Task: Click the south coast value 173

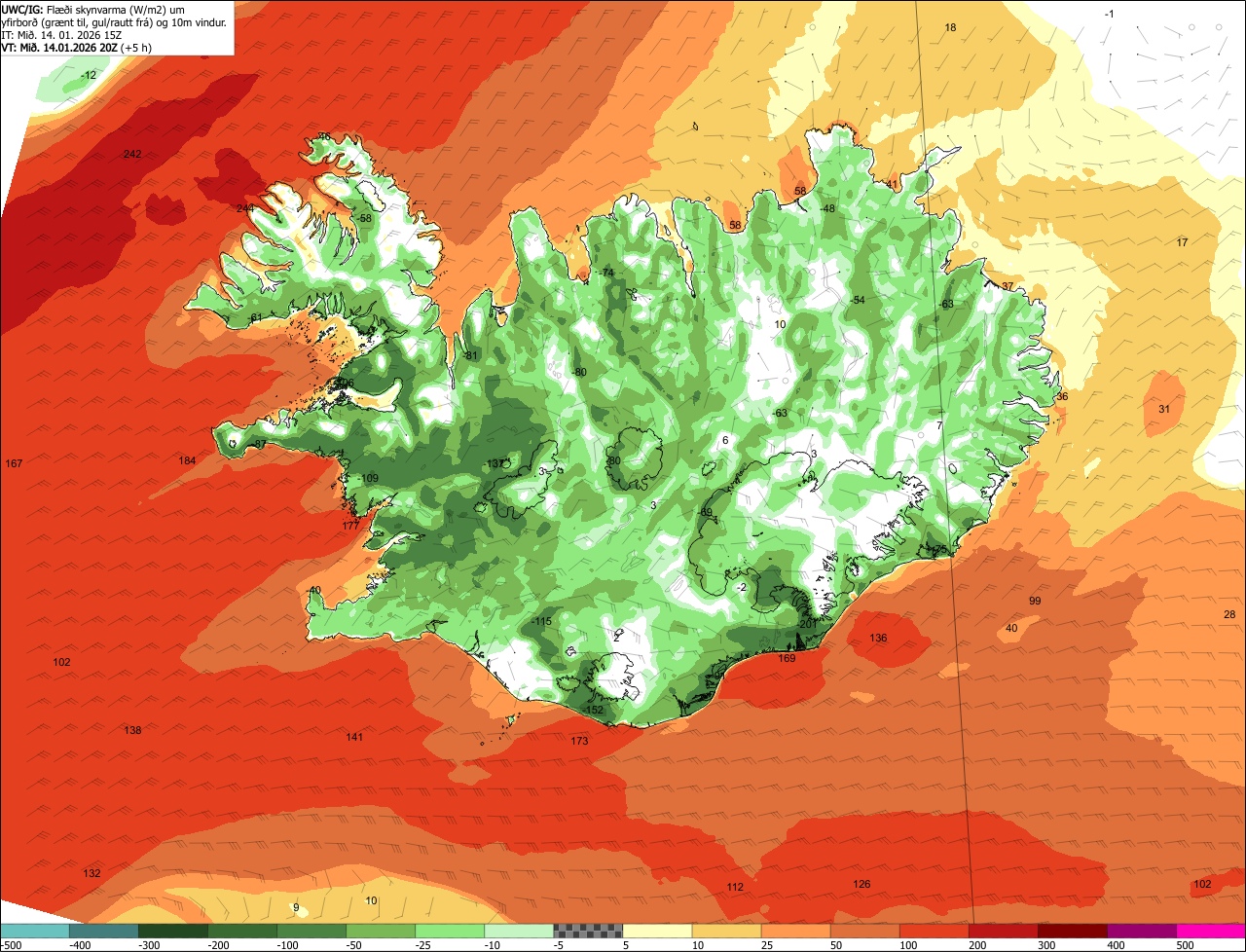Action: [580, 741]
